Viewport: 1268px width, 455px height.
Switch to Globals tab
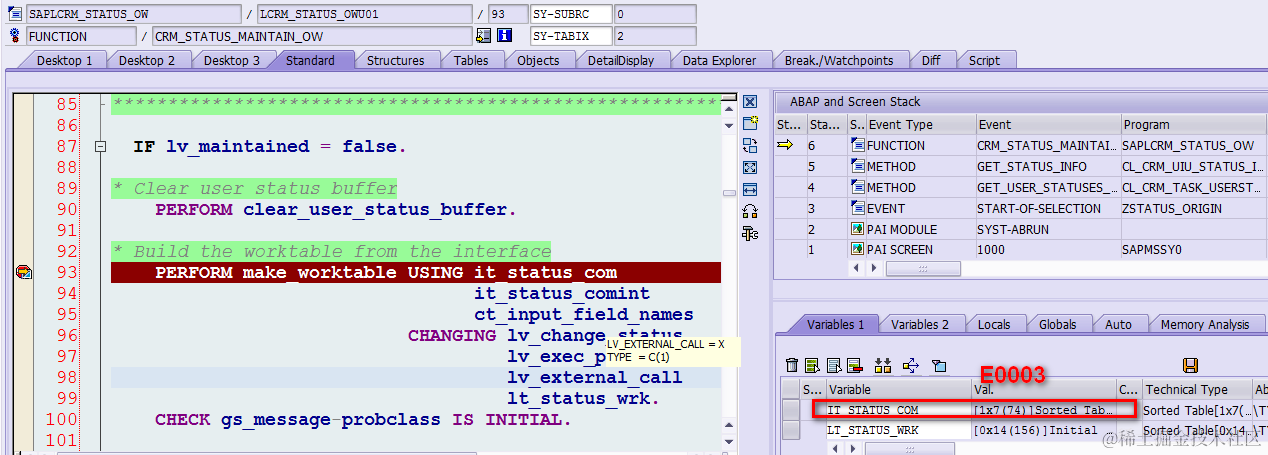(1058, 324)
